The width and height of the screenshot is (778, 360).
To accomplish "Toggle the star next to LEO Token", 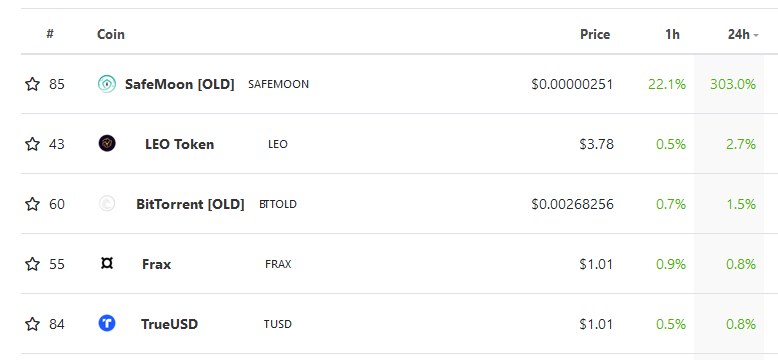I will coord(32,144).
